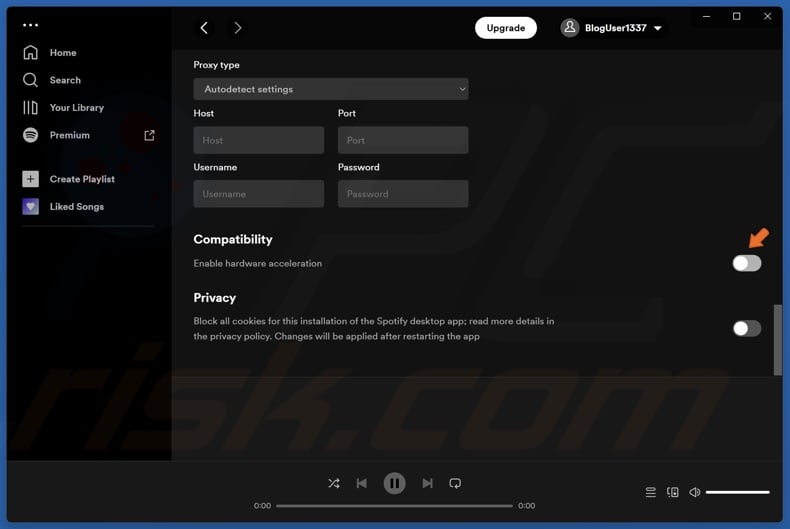Image resolution: width=790 pixels, height=529 pixels.
Task: Click the Liked Songs heart icon
Action: coord(30,207)
